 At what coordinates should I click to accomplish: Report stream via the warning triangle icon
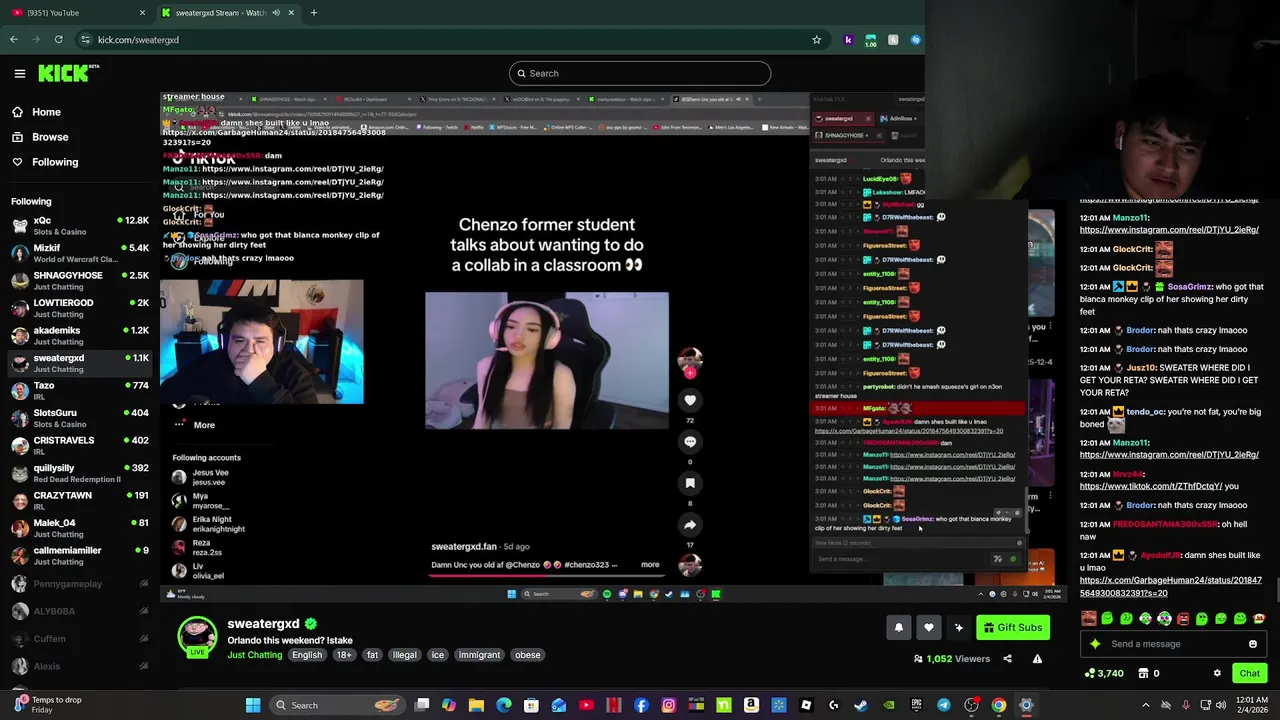tap(1037, 659)
